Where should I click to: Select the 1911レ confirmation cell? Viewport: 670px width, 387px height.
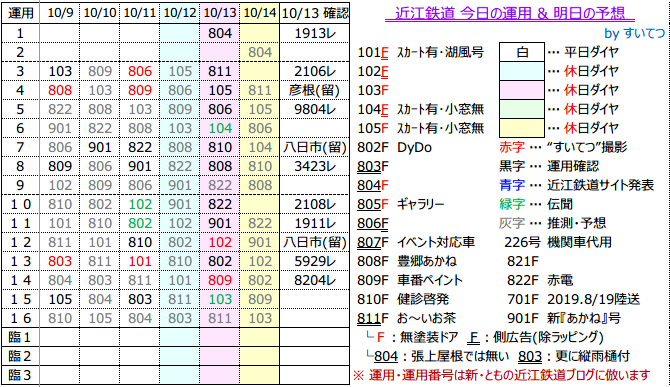[315, 223]
